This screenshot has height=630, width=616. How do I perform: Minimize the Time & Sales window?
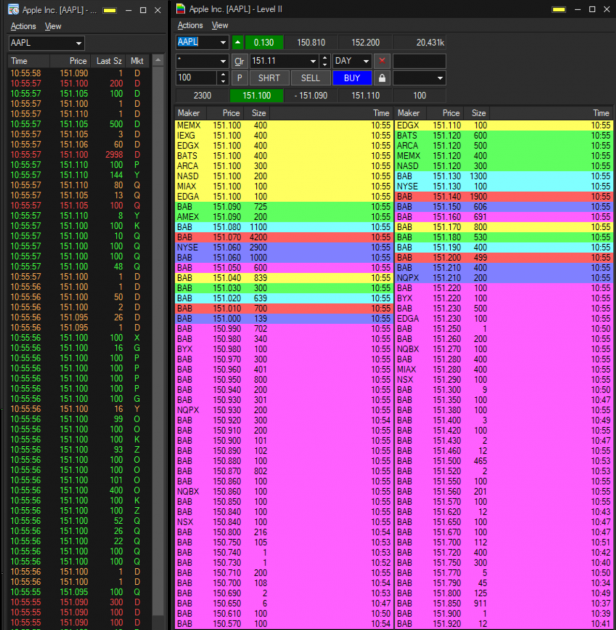[x=129, y=10]
